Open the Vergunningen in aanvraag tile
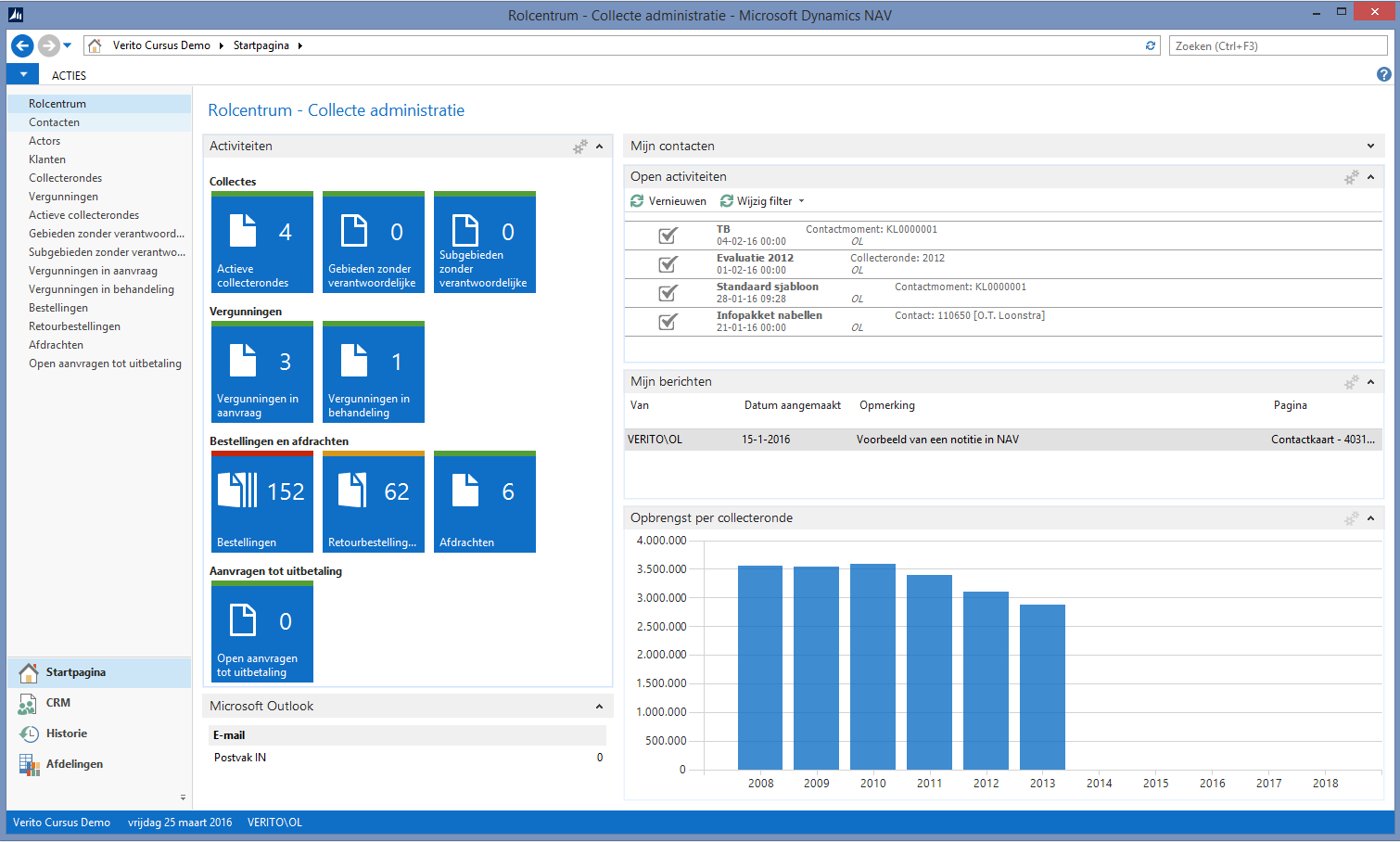This screenshot has height=842, width=1400. click(262, 372)
